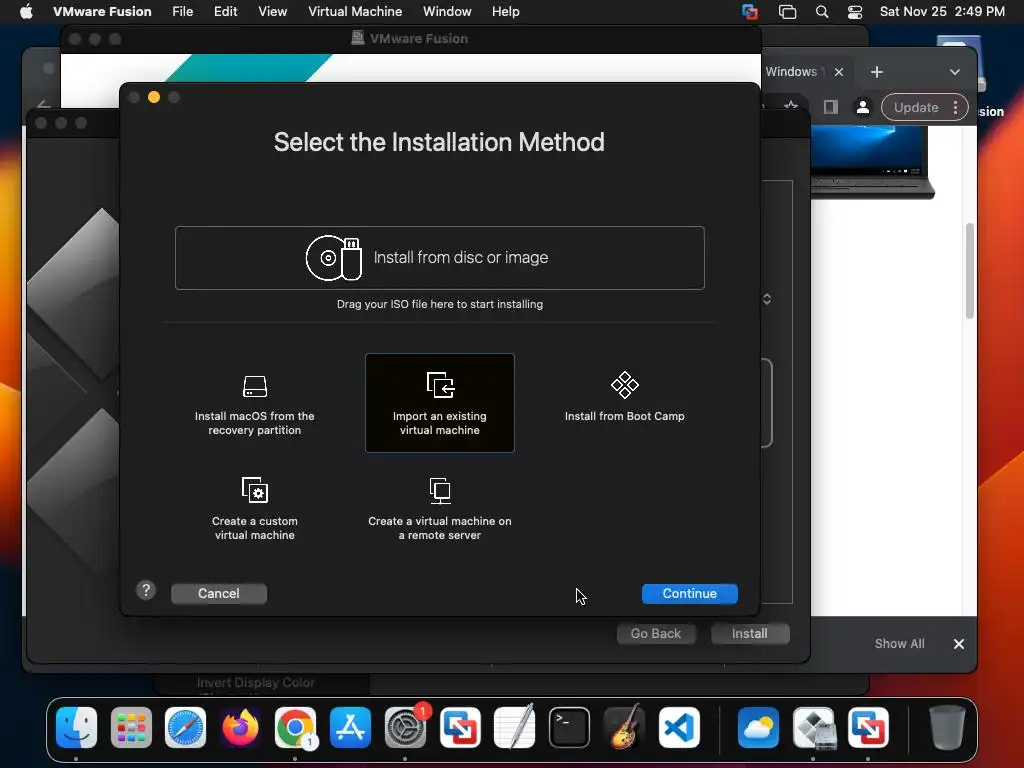This screenshot has width=1024, height=768.
Task: Open Google Chrome from the Dock
Action: point(295,727)
